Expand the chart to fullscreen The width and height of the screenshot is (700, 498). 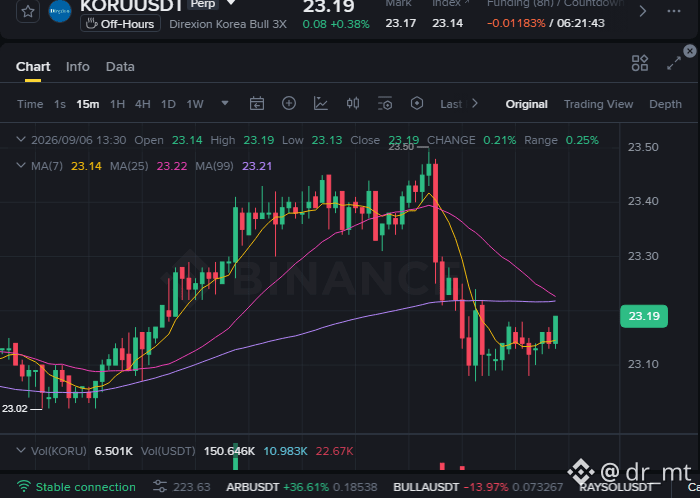click(x=674, y=63)
